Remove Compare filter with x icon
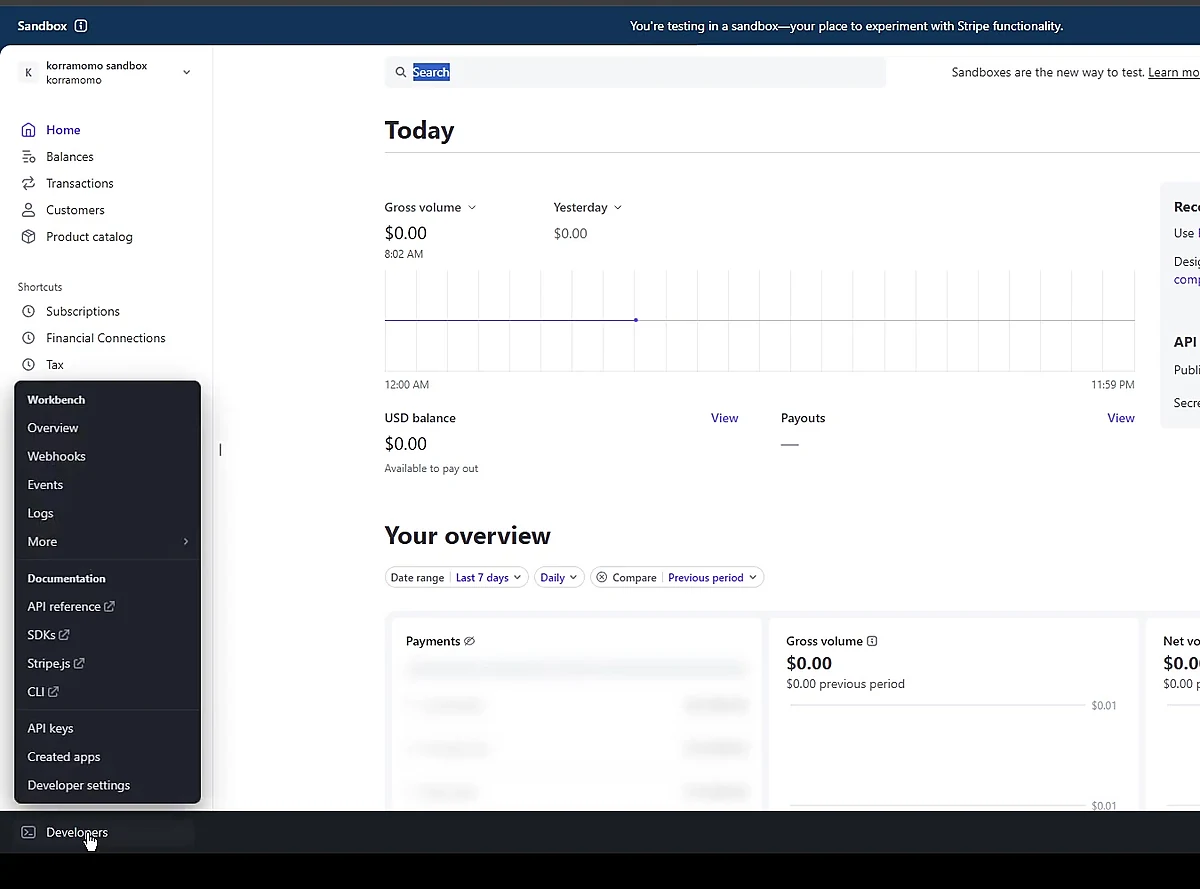Image resolution: width=1200 pixels, height=889 pixels. [x=602, y=577]
